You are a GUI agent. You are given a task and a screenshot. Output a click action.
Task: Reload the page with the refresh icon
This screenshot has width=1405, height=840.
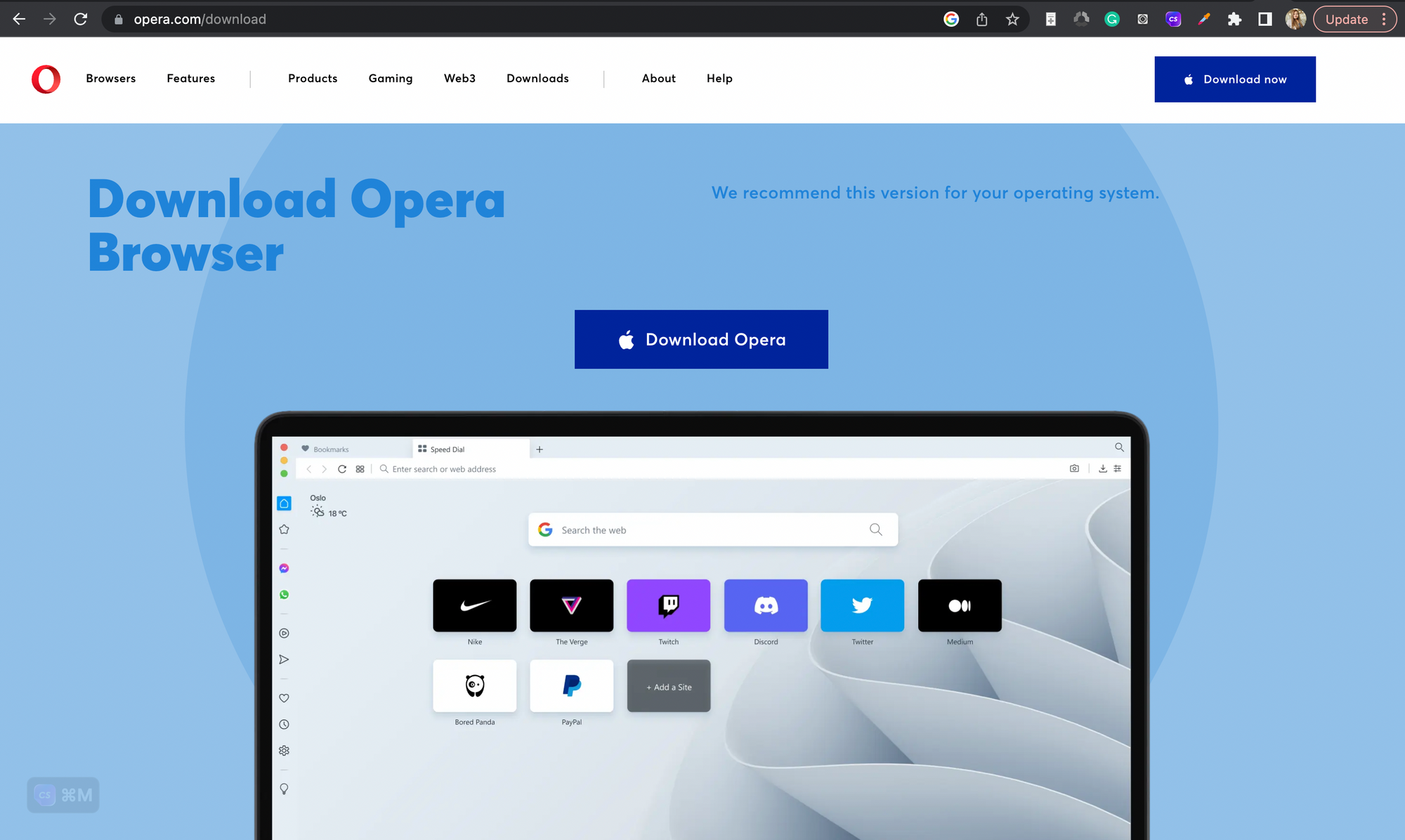click(81, 19)
